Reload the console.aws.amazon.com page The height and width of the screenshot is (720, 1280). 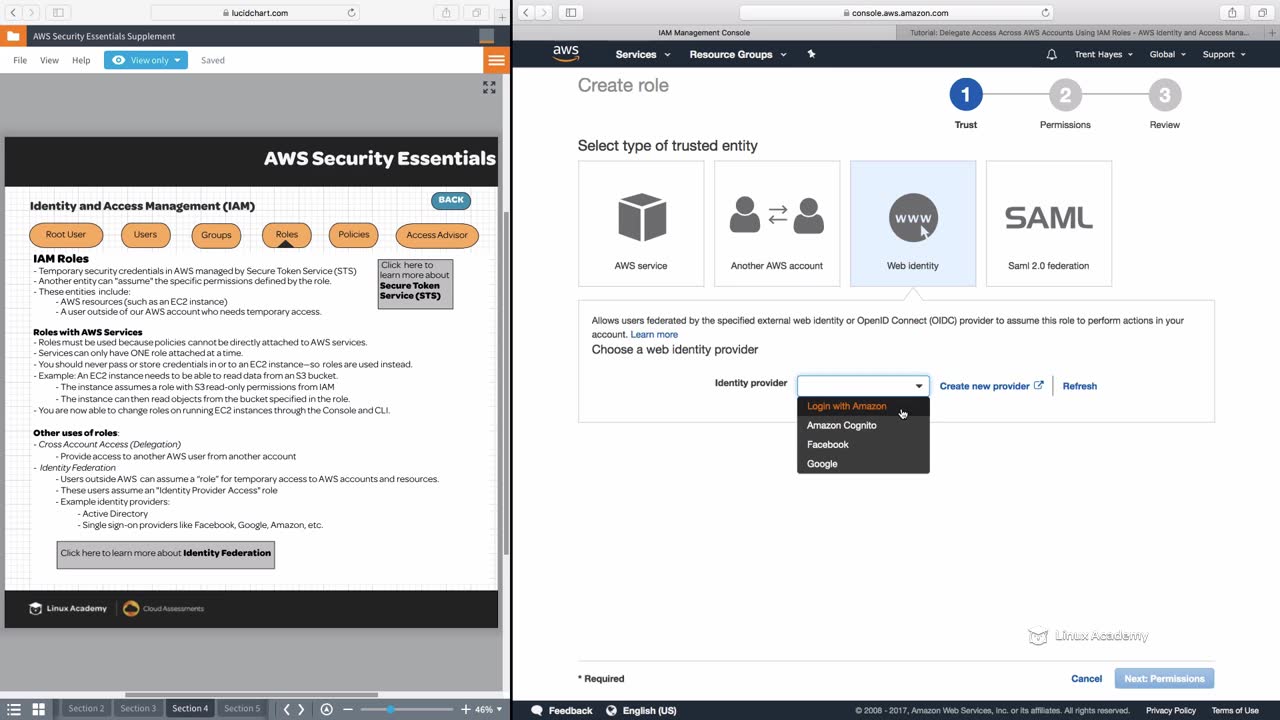click(1046, 13)
